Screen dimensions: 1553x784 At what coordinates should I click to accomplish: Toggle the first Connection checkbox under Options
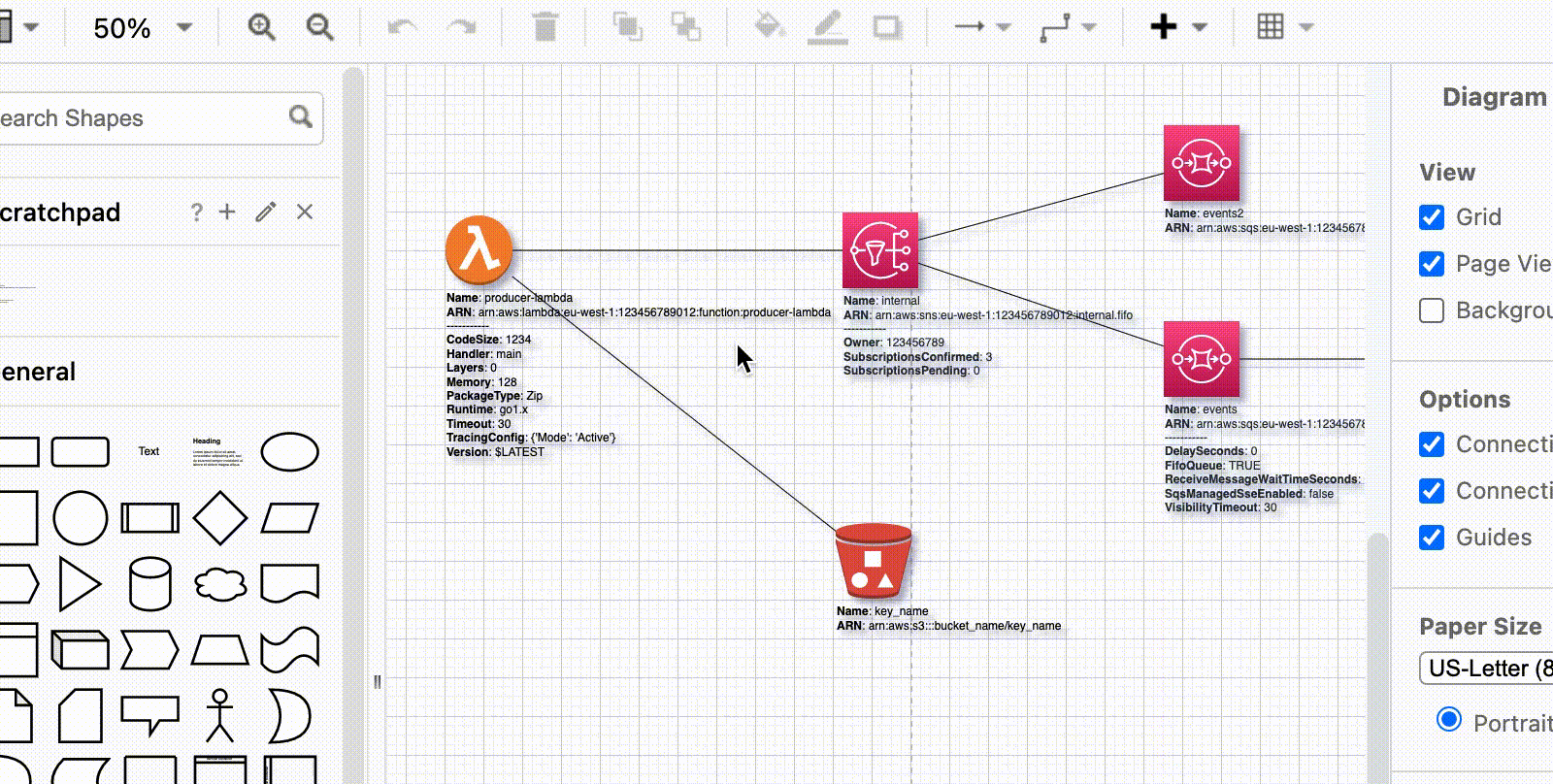[x=1432, y=444]
